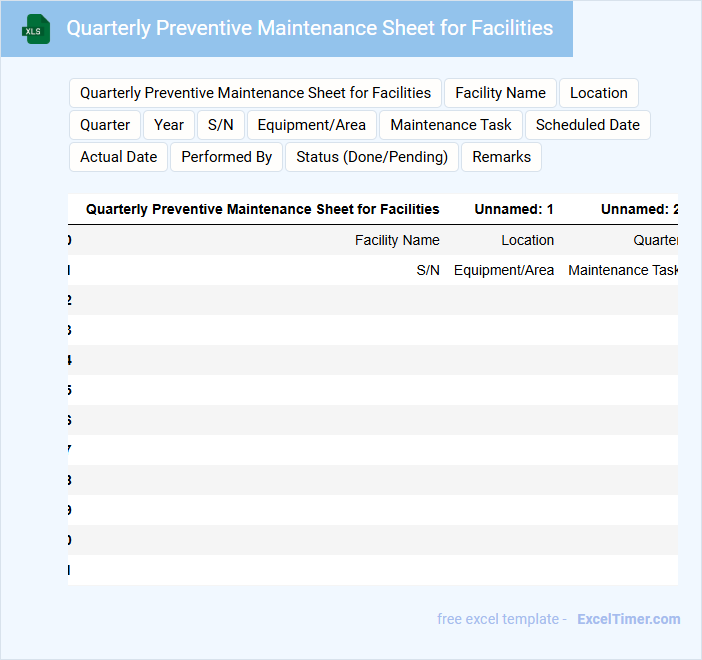The width and height of the screenshot is (702, 660).
Task: Click the Year tag
Action: 169,125
